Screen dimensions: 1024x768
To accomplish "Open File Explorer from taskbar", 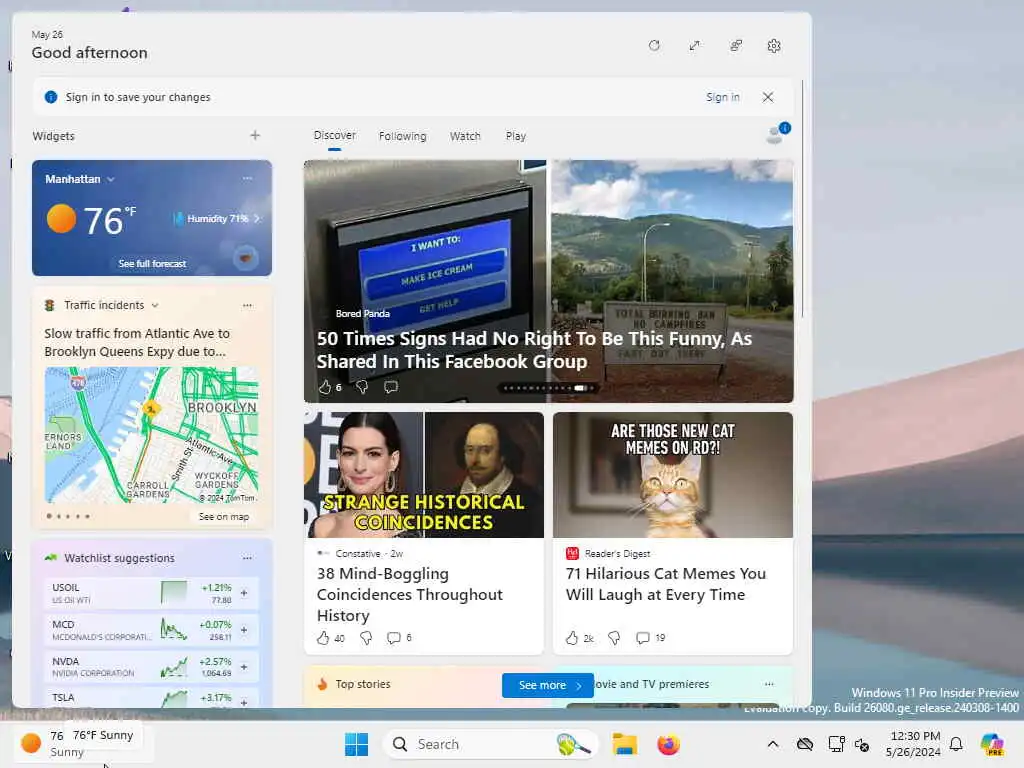I will [624, 744].
